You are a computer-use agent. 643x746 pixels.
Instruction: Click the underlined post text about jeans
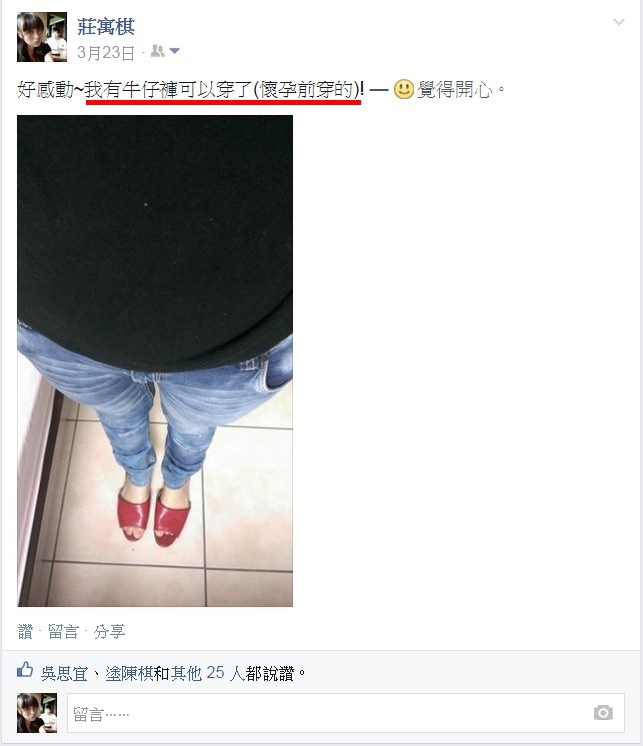pos(224,89)
